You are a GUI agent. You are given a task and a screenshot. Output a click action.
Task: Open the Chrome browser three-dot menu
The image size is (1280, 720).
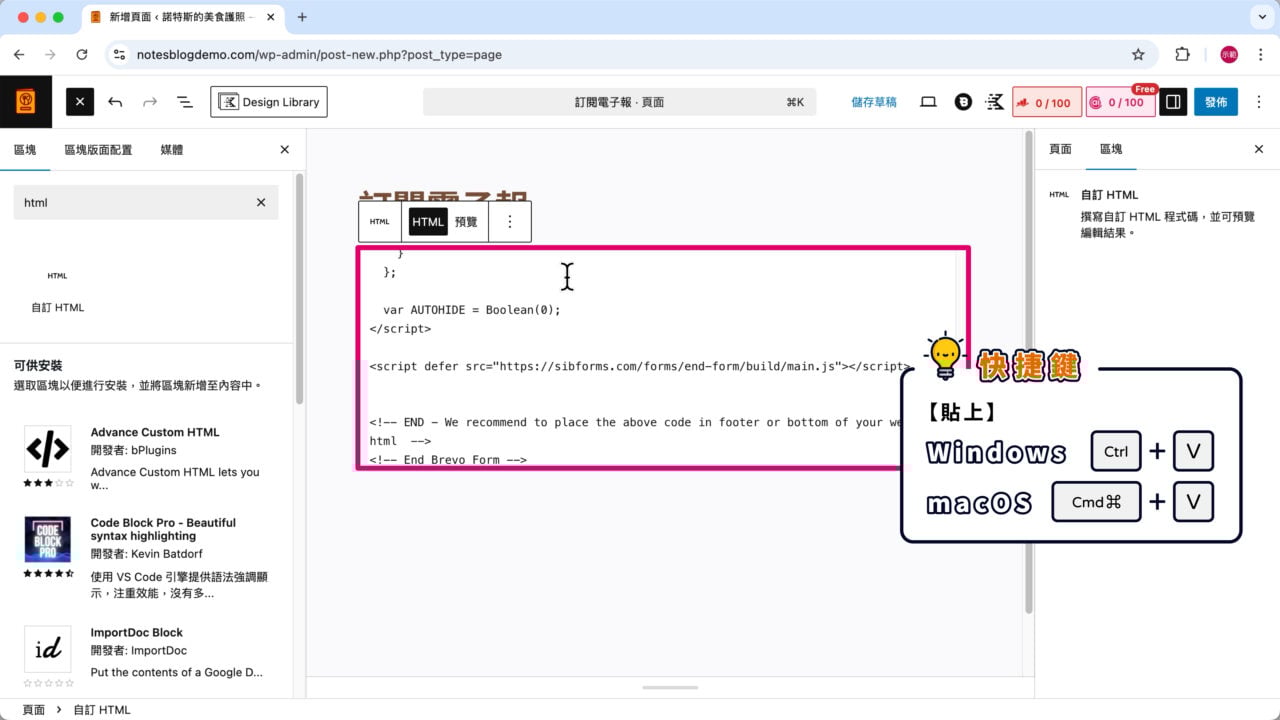(x=1259, y=54)
